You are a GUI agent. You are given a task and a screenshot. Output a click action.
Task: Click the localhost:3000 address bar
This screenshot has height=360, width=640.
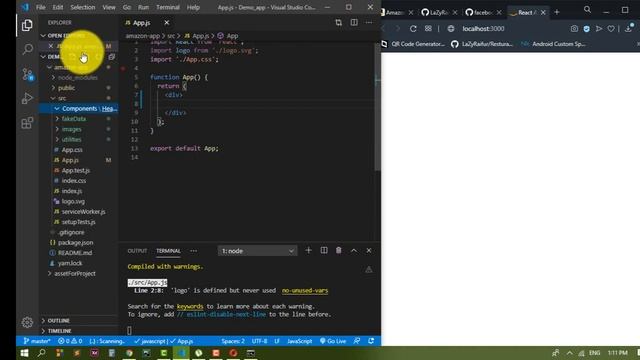[483, 29]
